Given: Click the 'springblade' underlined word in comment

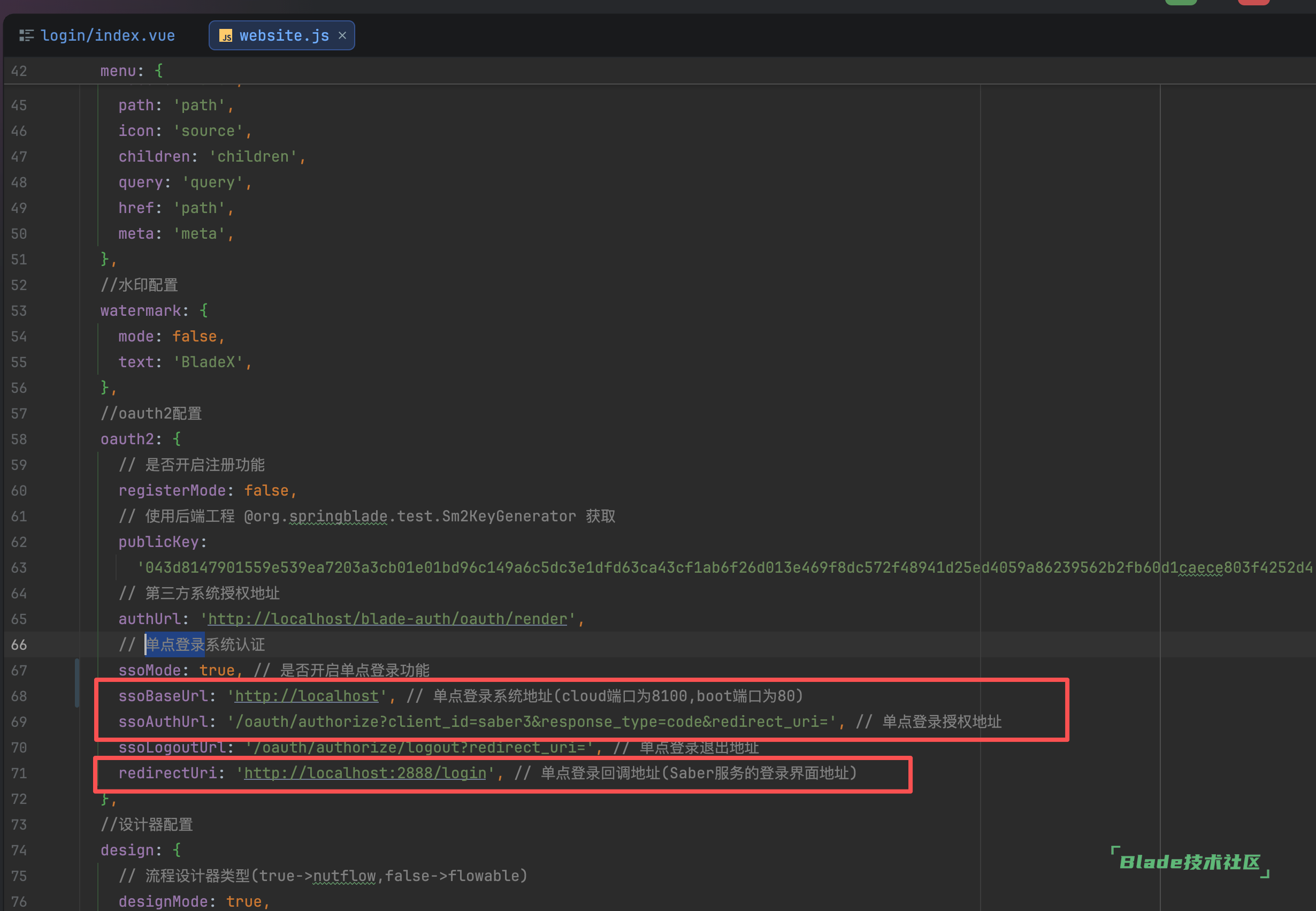Looking at the screenshot, I should [x=338, y=516].
